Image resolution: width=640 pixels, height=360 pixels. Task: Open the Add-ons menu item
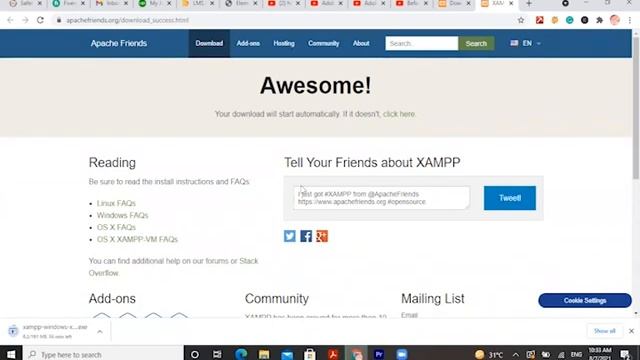tap(248, 43)
